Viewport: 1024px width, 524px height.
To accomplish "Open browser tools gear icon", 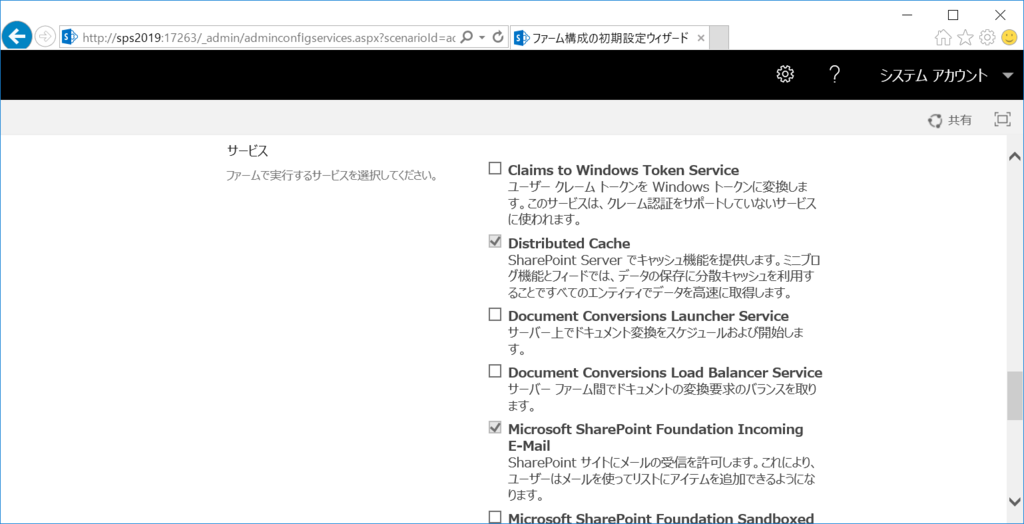I will [986, 38].
